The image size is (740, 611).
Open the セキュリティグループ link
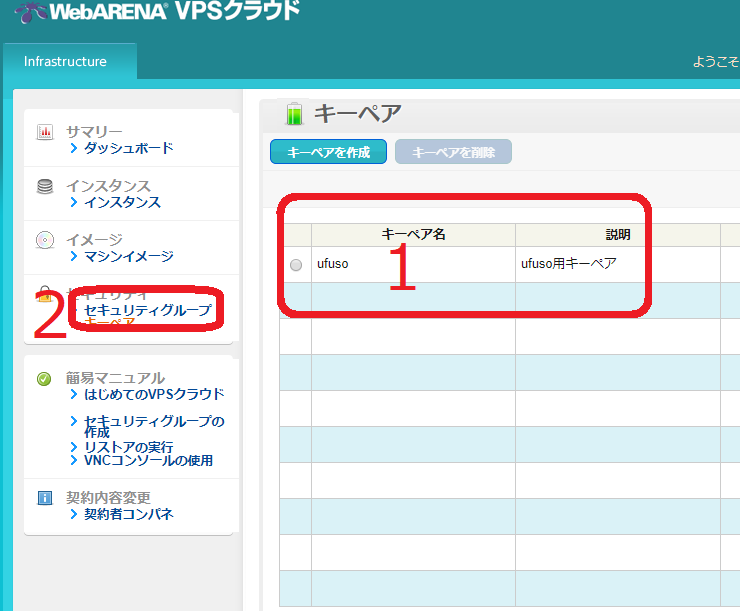[x=148, y=310]
